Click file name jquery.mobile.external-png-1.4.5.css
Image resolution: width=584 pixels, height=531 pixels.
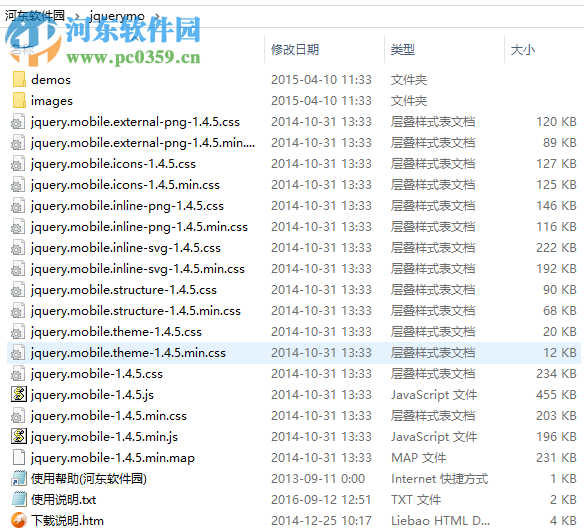[x=136, y=122]
